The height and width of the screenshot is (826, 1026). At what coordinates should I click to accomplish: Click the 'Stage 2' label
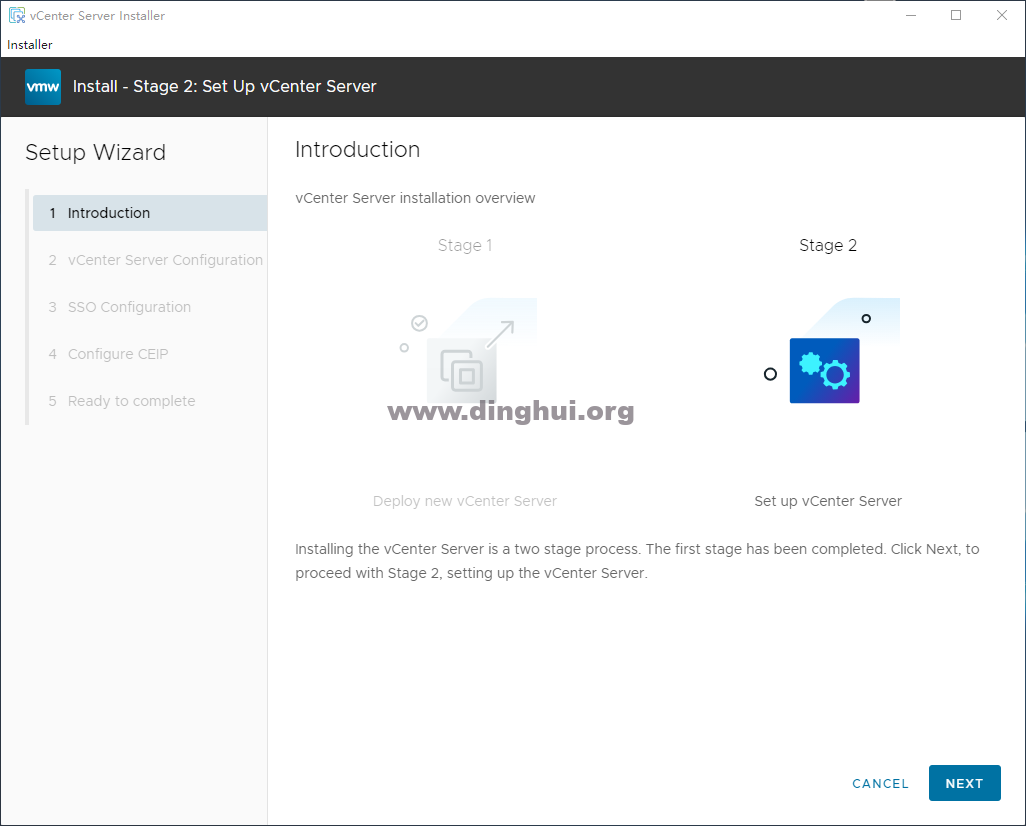(x=828, y=245)
